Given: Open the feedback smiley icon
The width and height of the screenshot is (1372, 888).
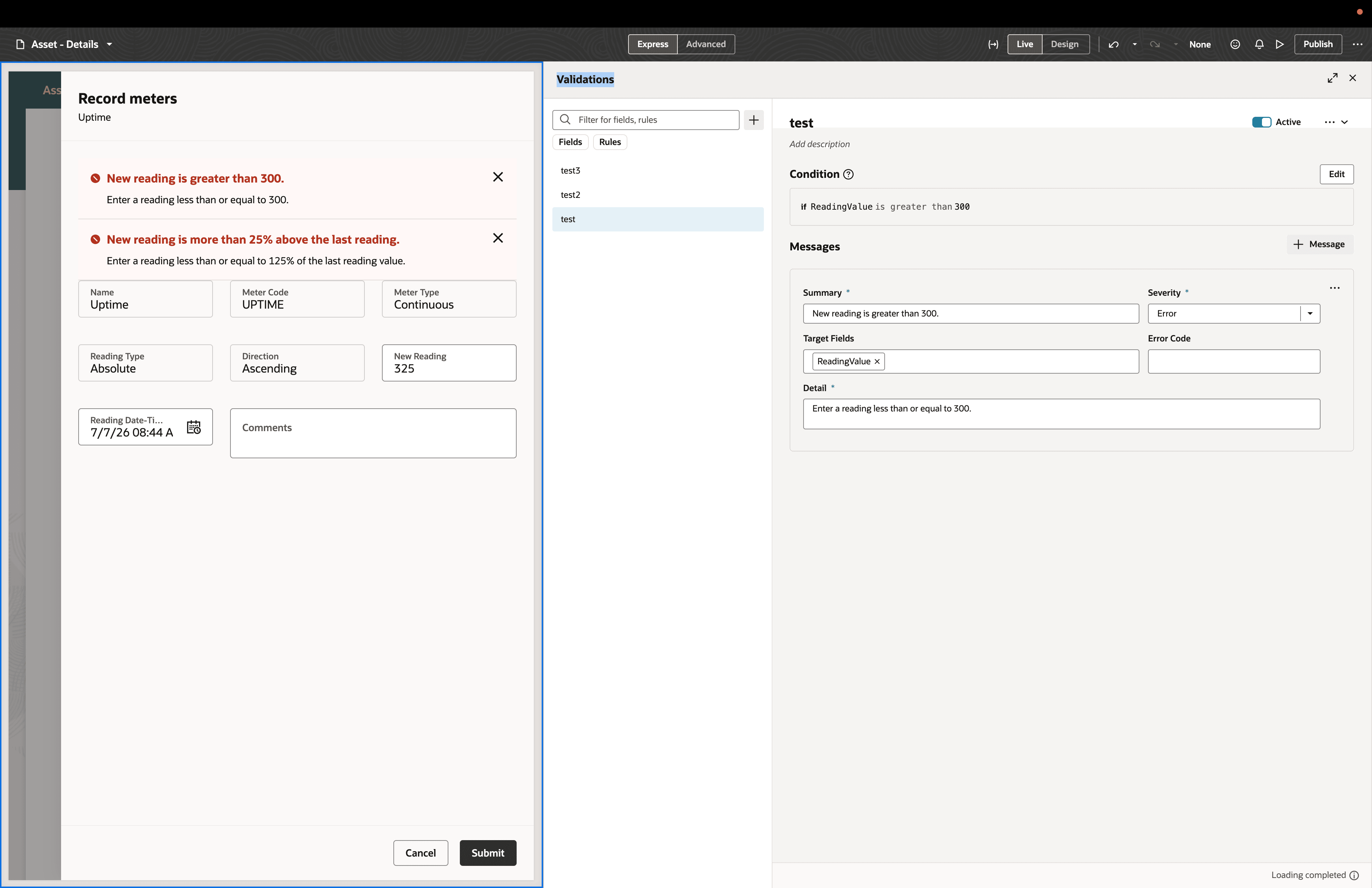Looking at the screenshot, I should pyautogui.click(x=1235, y=44).
